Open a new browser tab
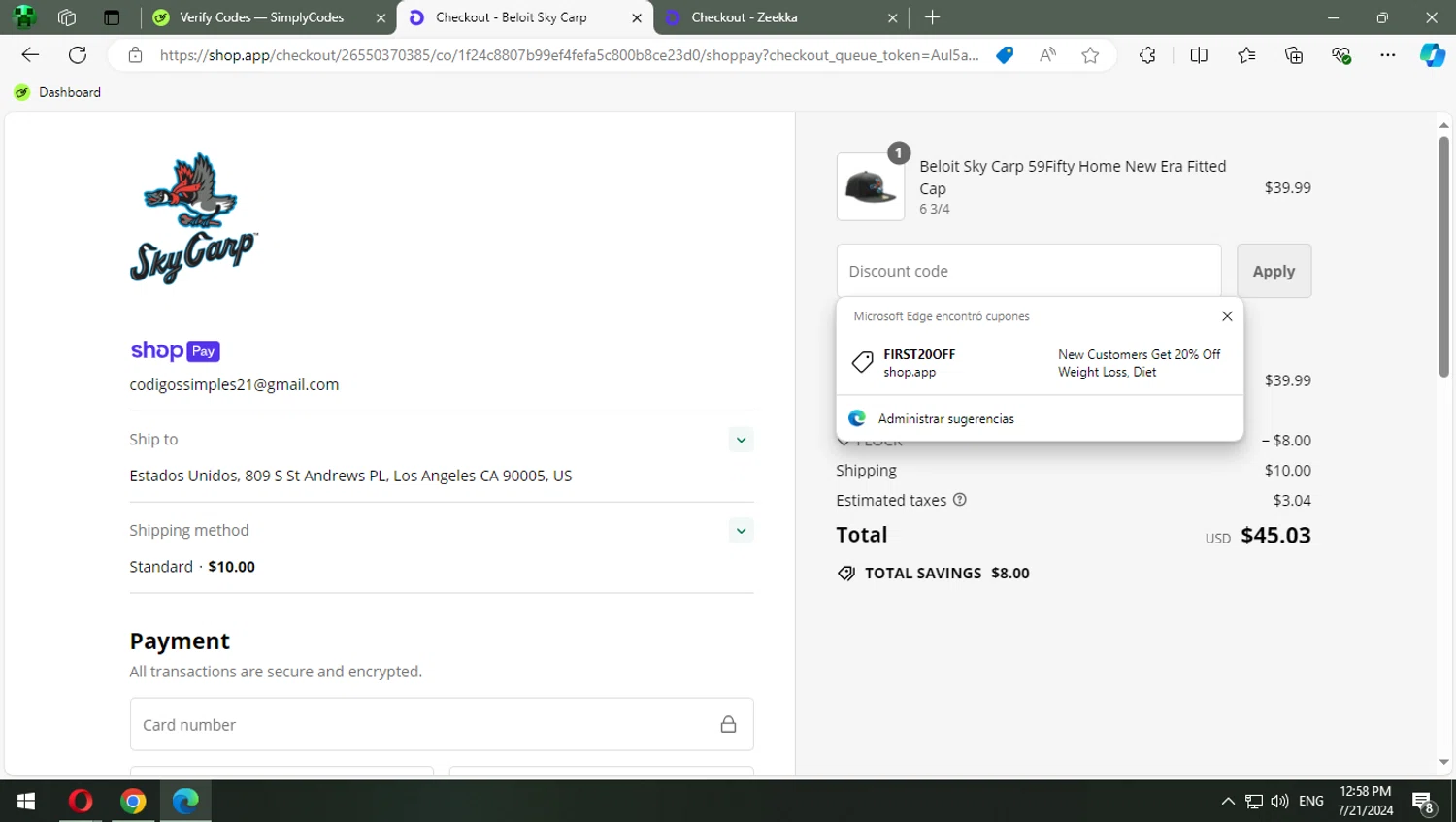 (932, 17)
